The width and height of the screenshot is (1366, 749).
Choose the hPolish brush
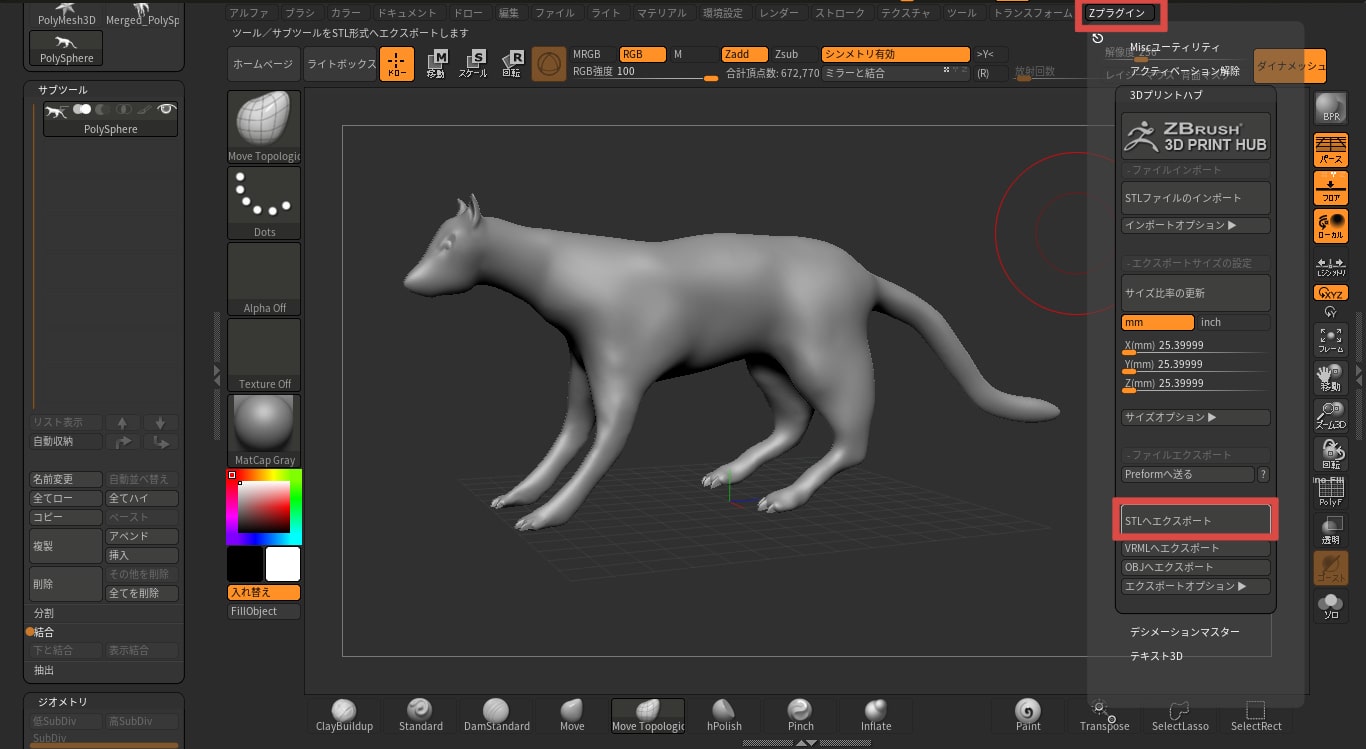click(724, 715)
